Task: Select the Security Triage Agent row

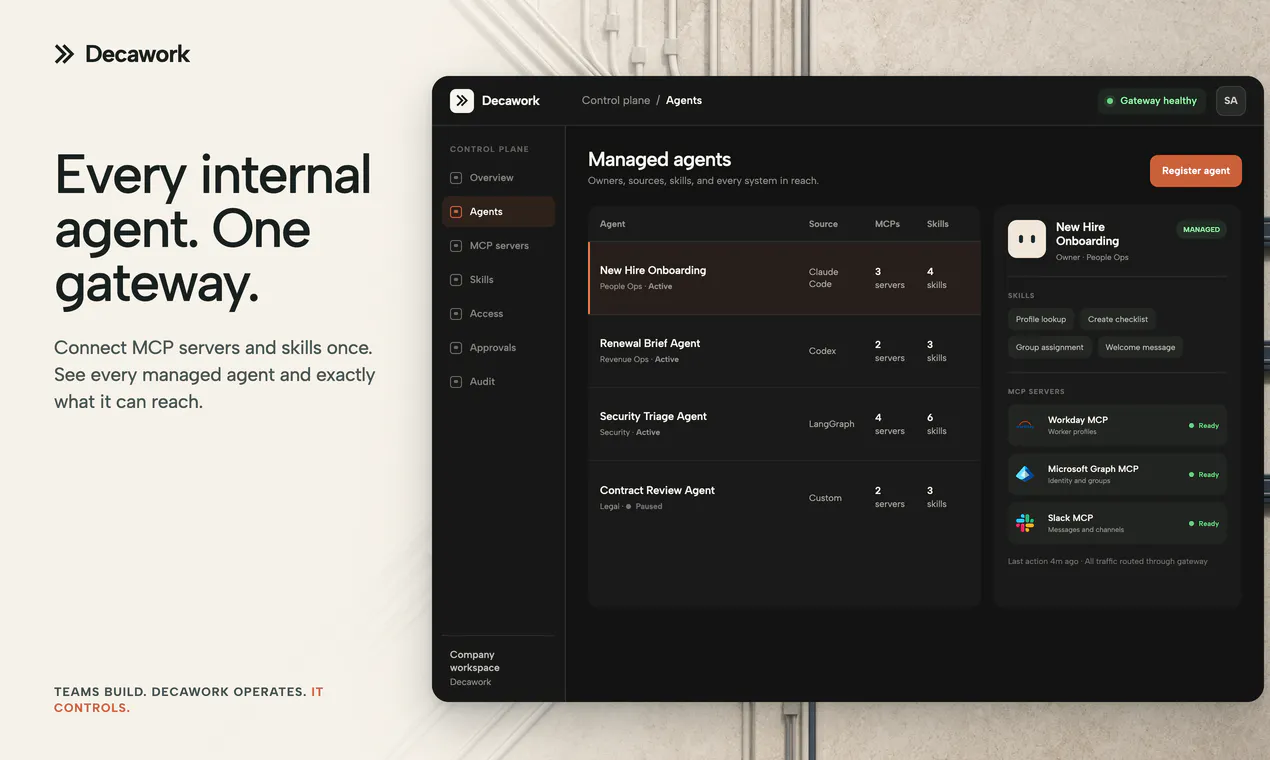Action: (x=784, y=424)
